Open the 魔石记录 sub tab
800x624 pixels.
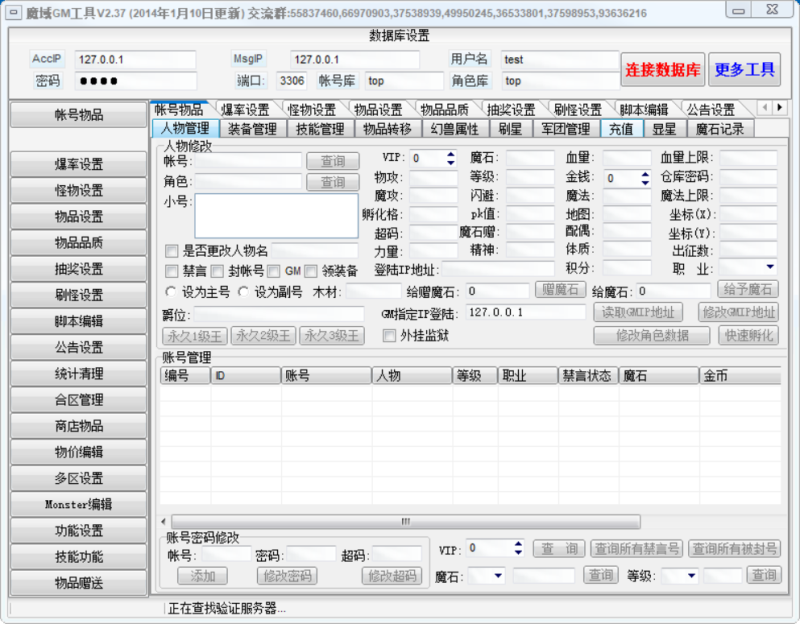[720, 129]
